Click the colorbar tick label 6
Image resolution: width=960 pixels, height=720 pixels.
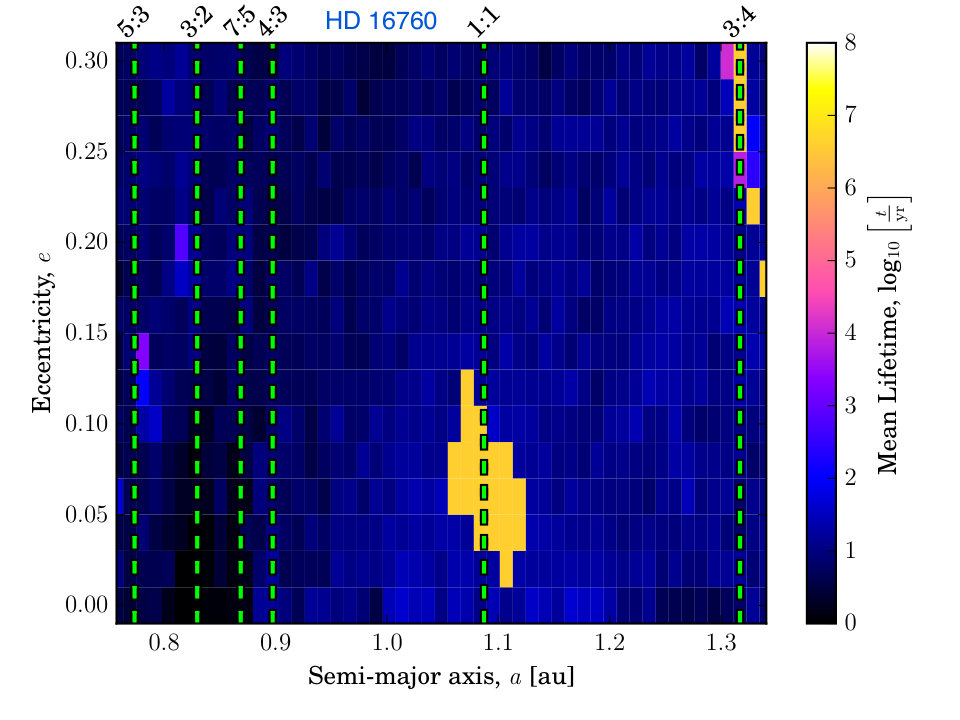pos(850,187)
